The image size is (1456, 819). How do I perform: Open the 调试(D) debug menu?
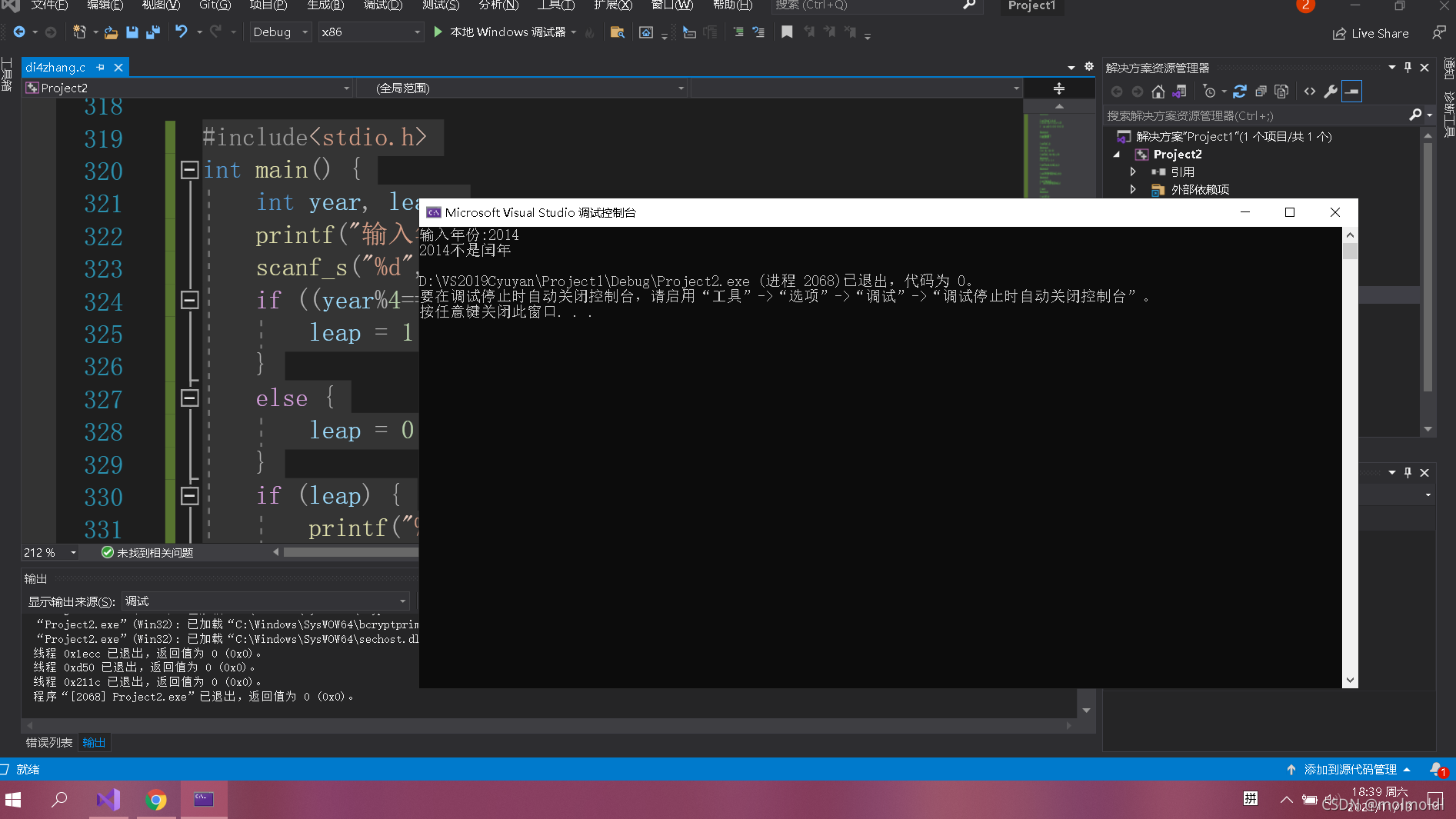click(x=383, y=5)
